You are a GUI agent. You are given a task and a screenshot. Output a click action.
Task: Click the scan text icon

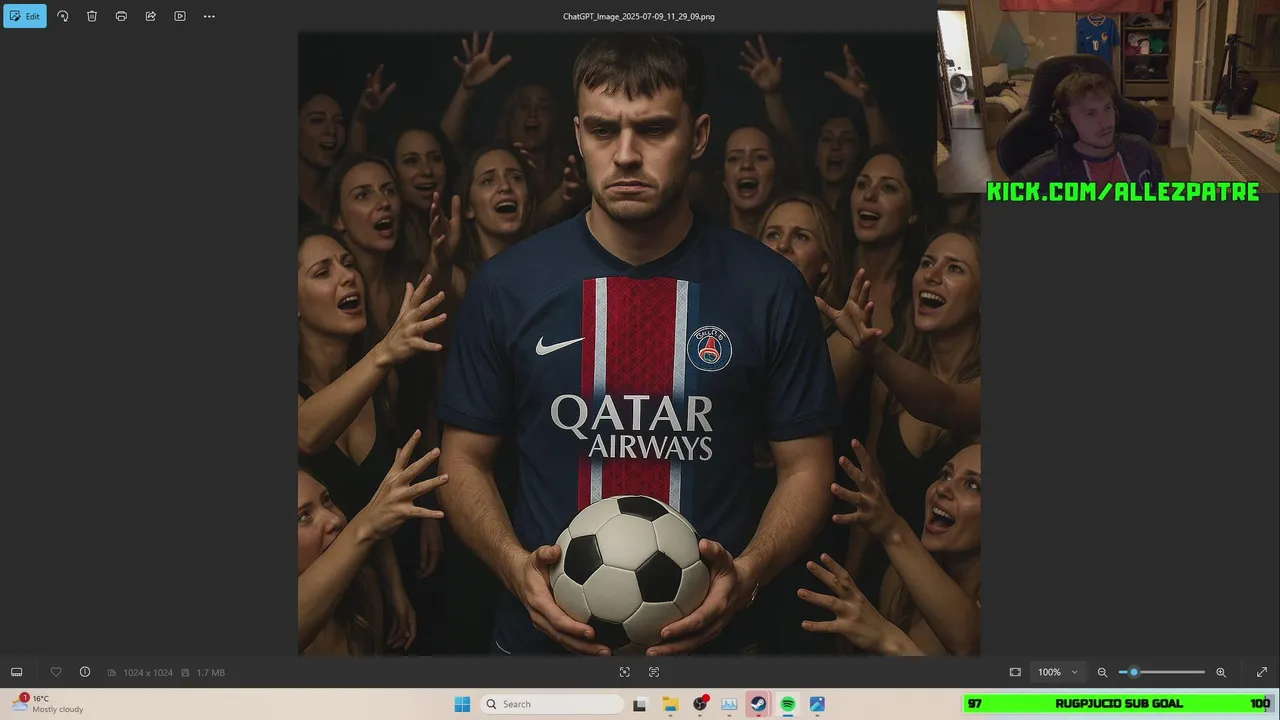(654, 672)
